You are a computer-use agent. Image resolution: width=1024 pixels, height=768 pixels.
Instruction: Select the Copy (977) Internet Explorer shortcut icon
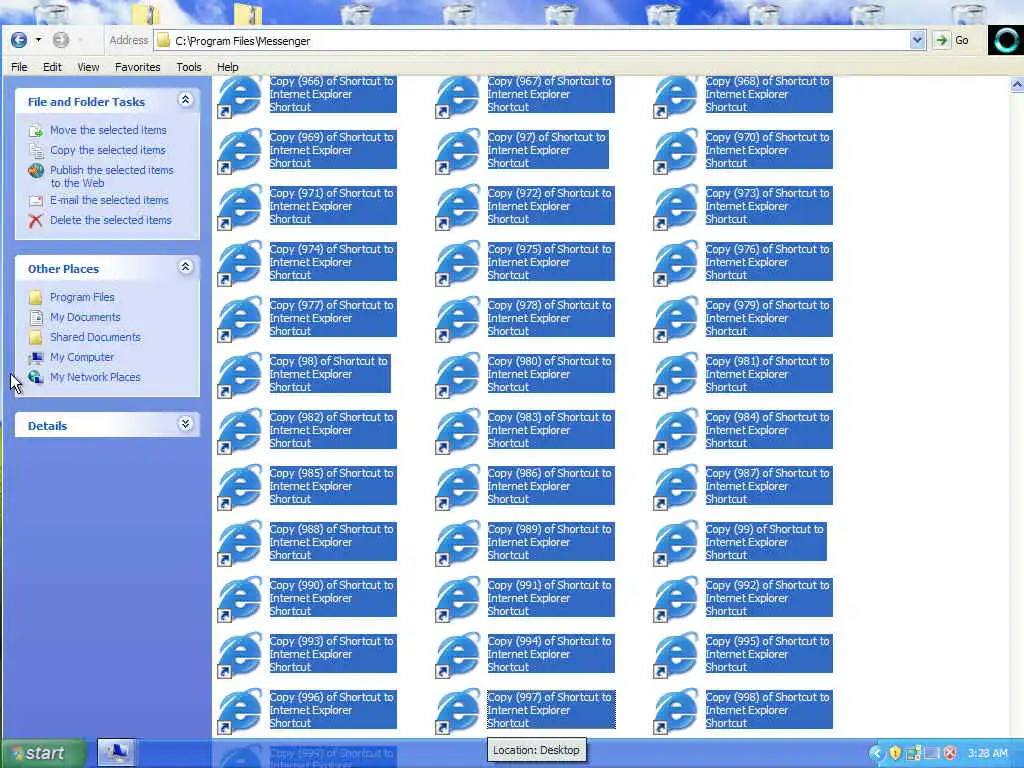pos(240,320)
